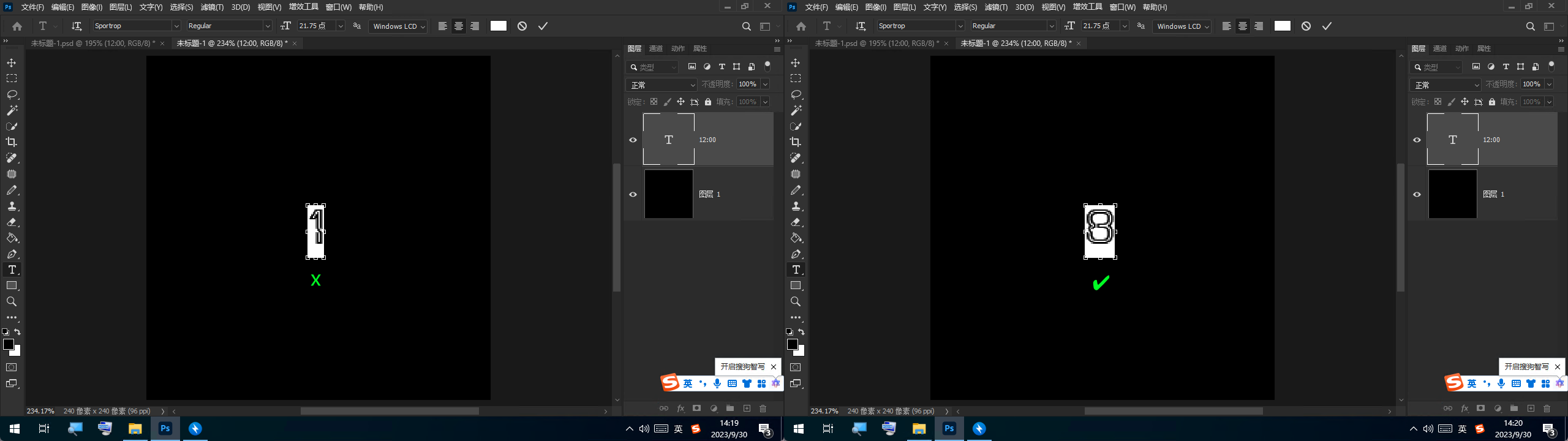Hide the 12:00 text layer in left window
Viewport: 1568px width, 441px height.
(x=633, y=140)
